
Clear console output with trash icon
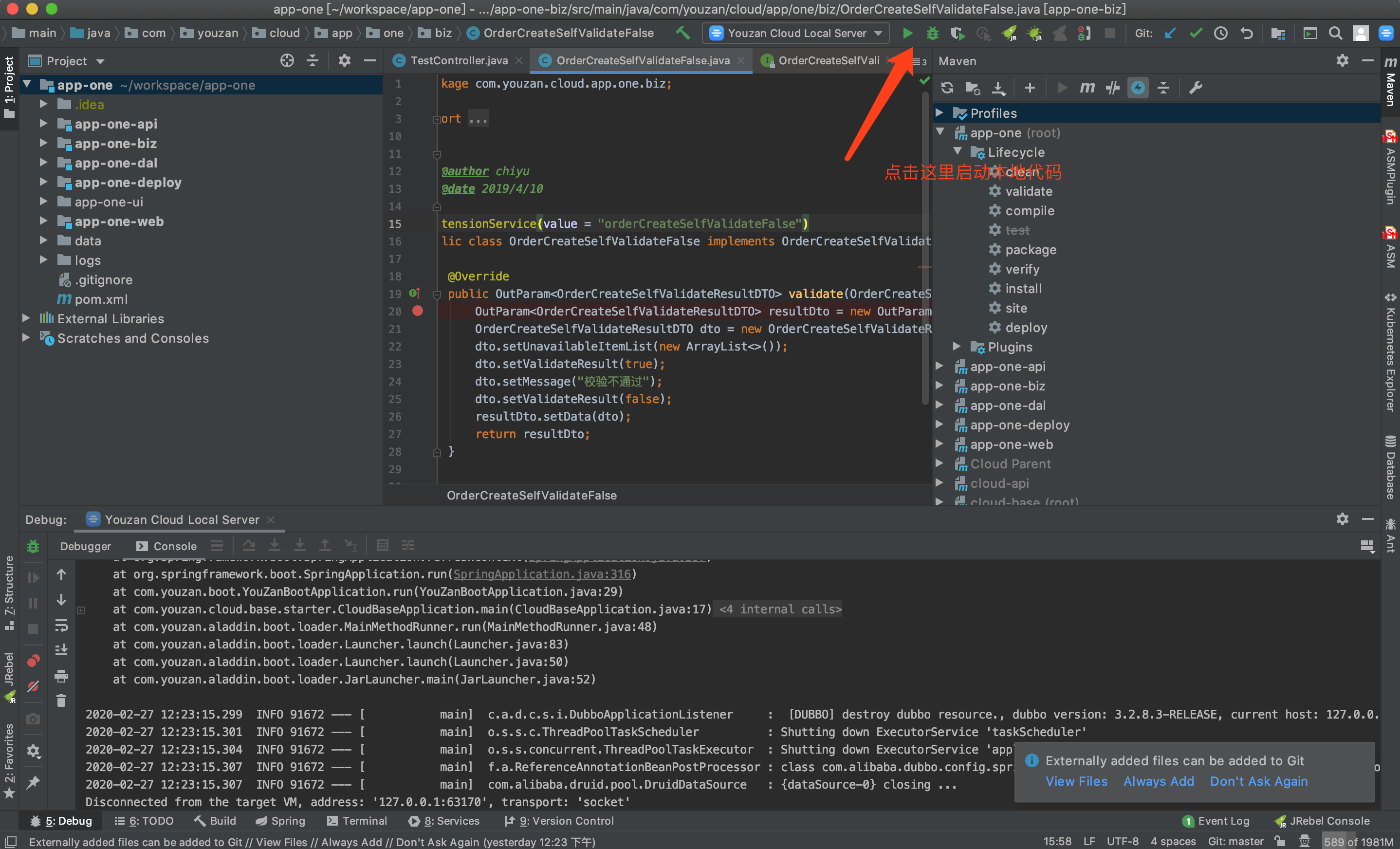(x=61, y=700)
